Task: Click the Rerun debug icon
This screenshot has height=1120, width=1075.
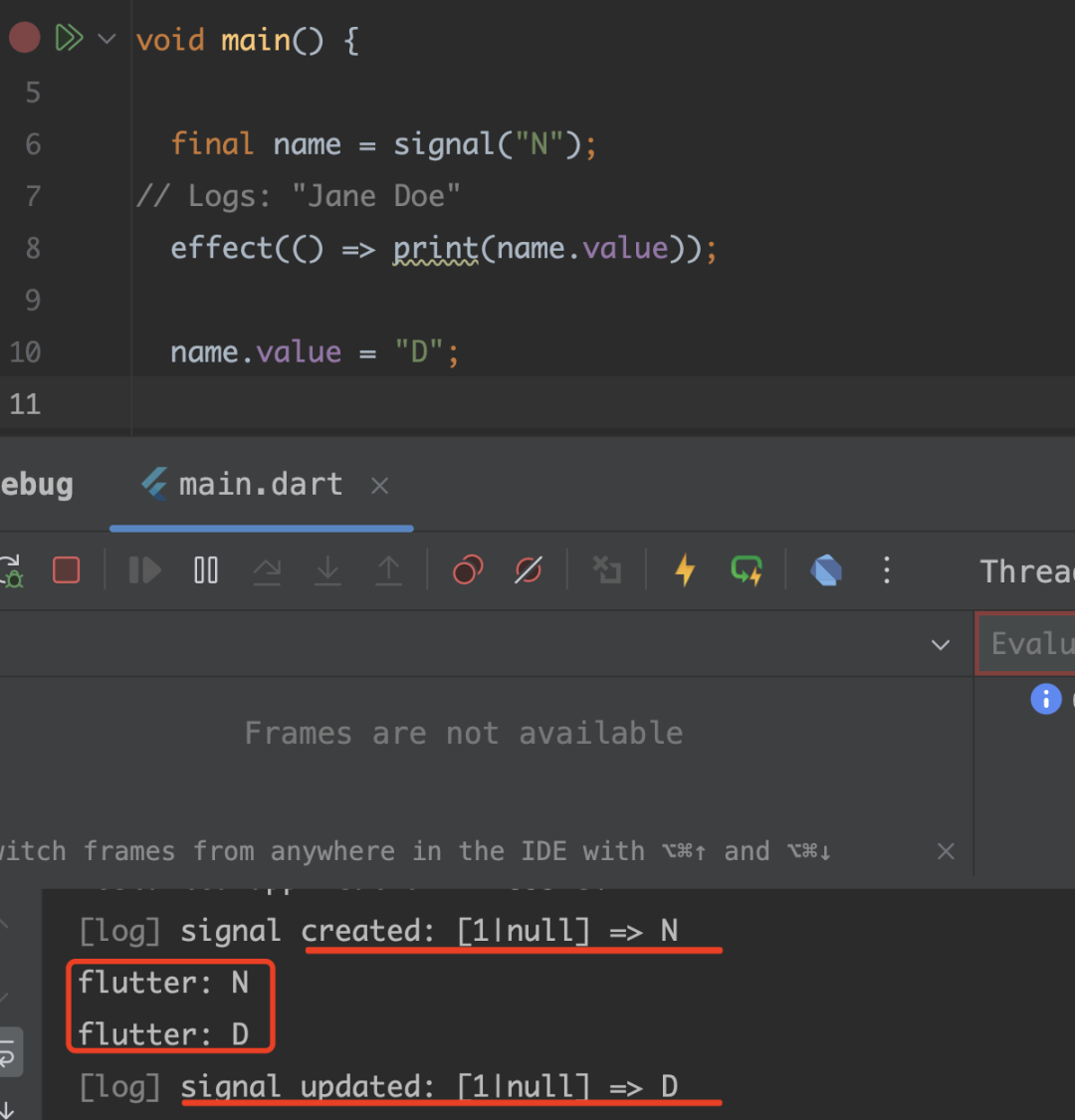Action: pos(12,570)
